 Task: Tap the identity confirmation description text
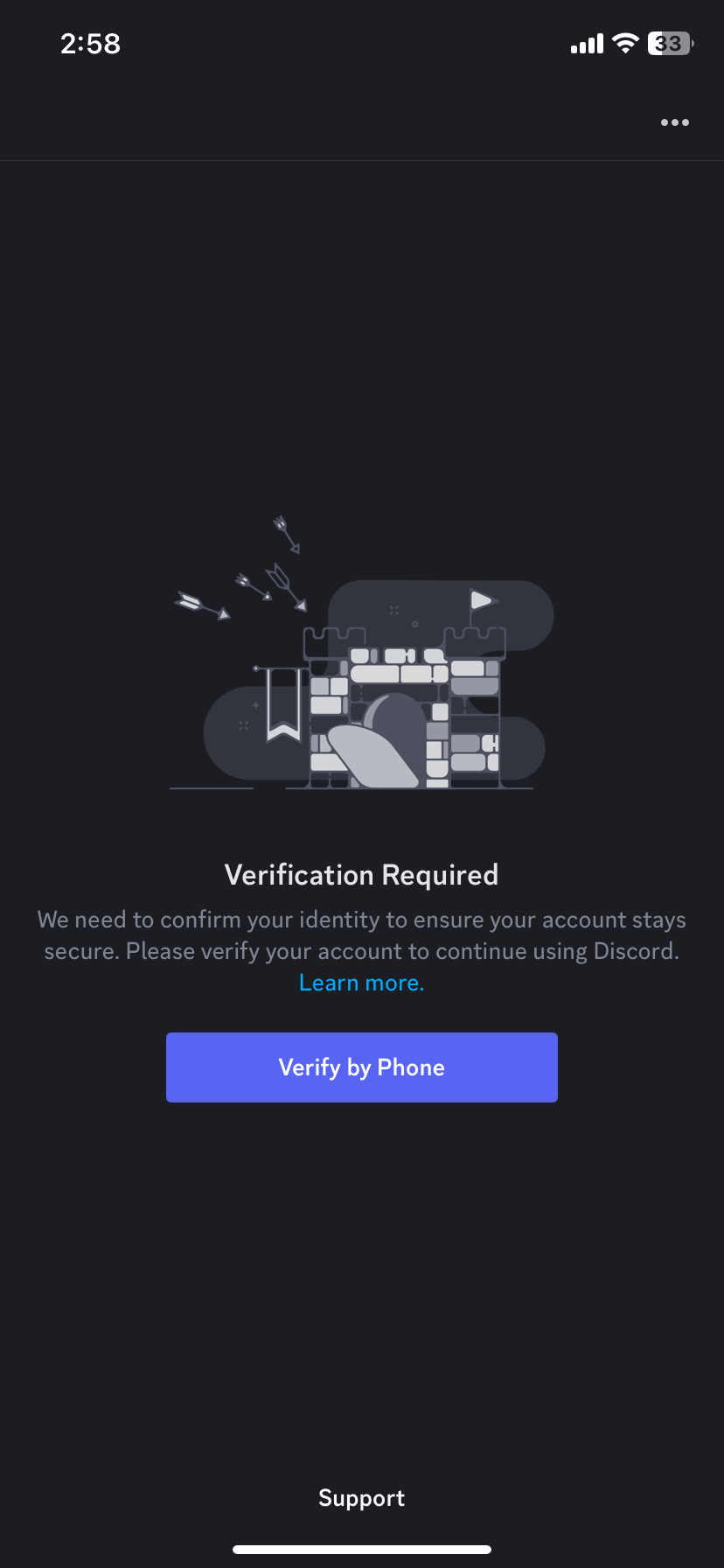pos(361,934)
